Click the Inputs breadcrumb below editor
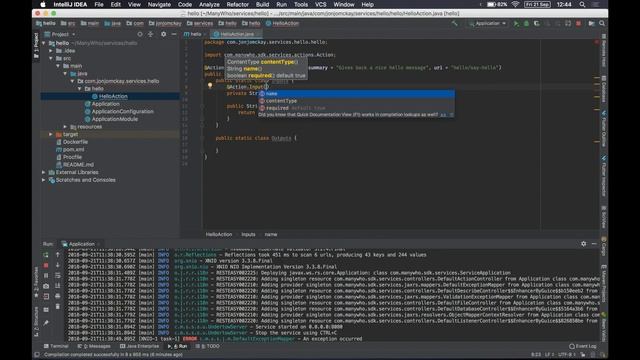This screenshot has width=640, height=360. coord(248,235)
